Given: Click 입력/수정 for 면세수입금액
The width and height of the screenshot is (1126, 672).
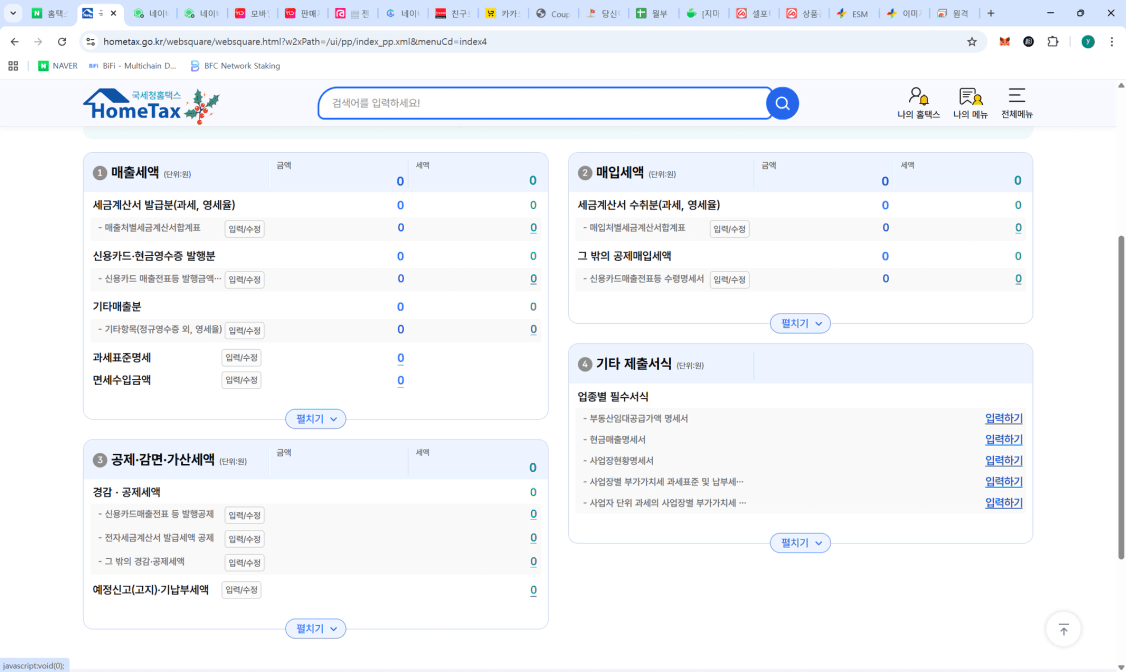Looking at the screenshot, I should pyautogui.click(x=241, y=380).
